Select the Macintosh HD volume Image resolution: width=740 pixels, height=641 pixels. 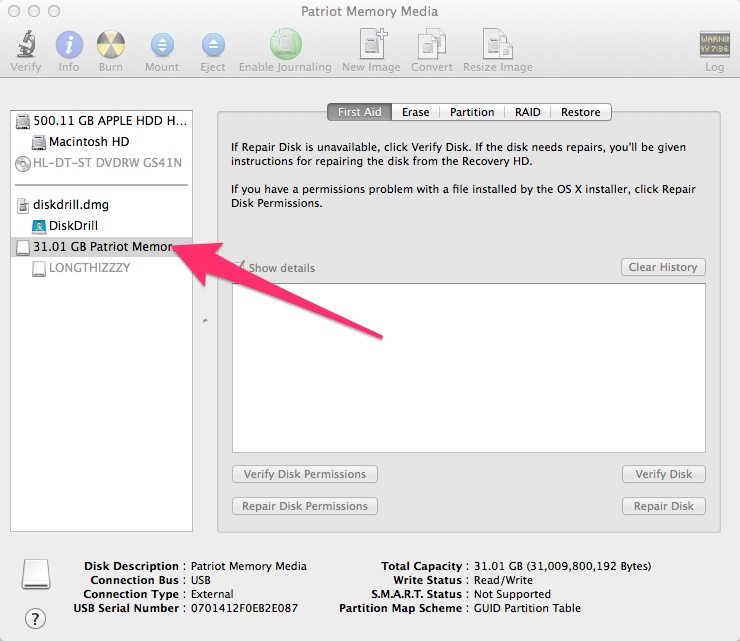click(101, 142)
